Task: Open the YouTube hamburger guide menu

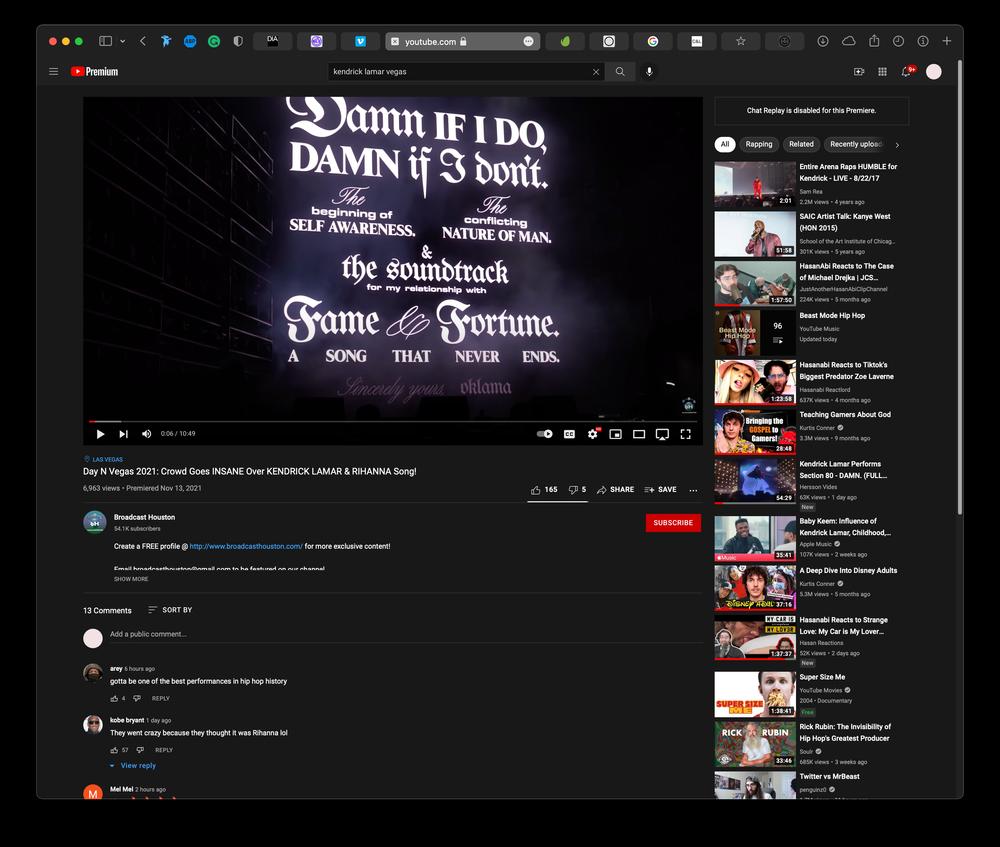Action: point(54,71)
